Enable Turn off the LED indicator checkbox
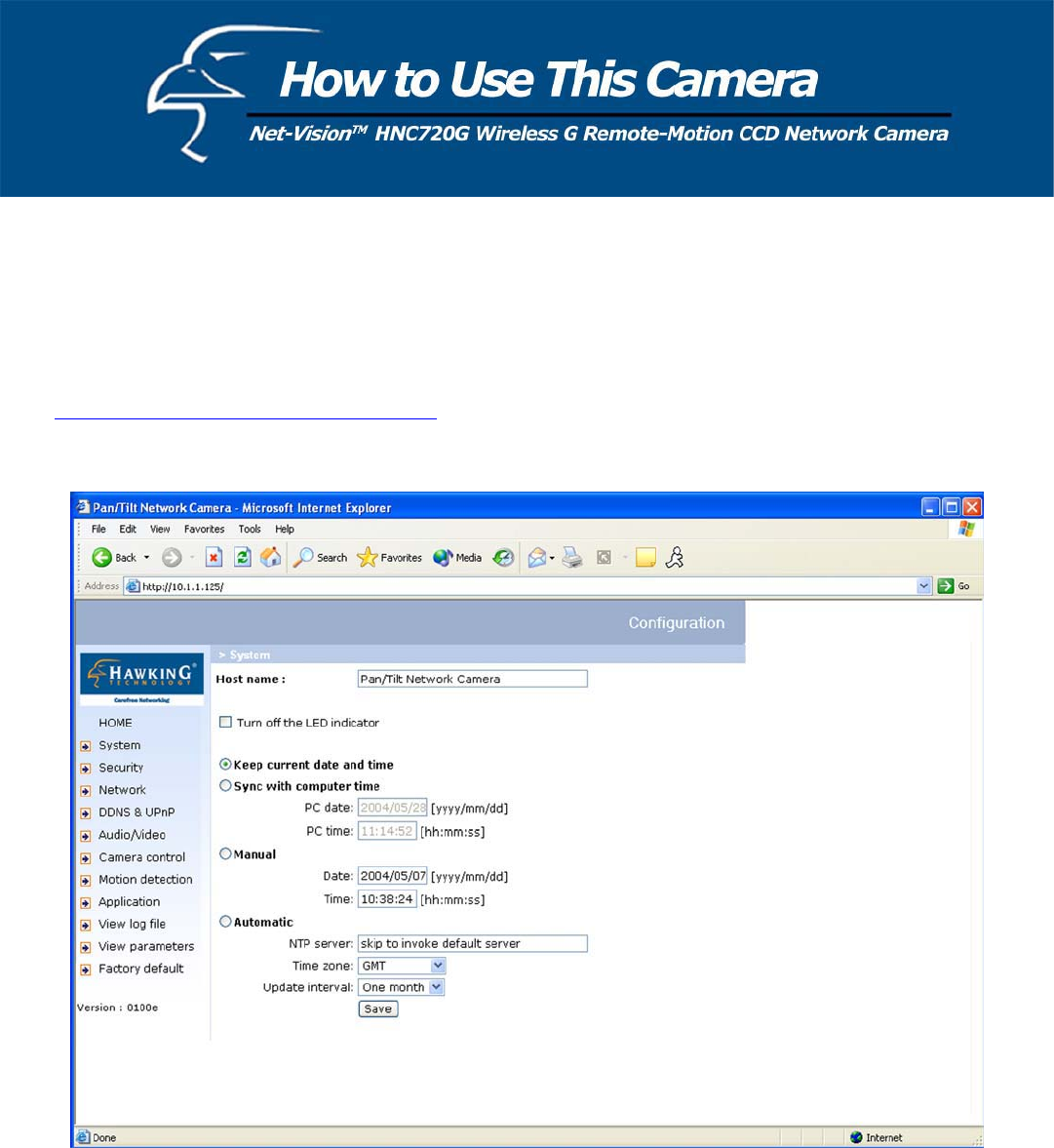 pyautogui.click(x=225, y=722)
